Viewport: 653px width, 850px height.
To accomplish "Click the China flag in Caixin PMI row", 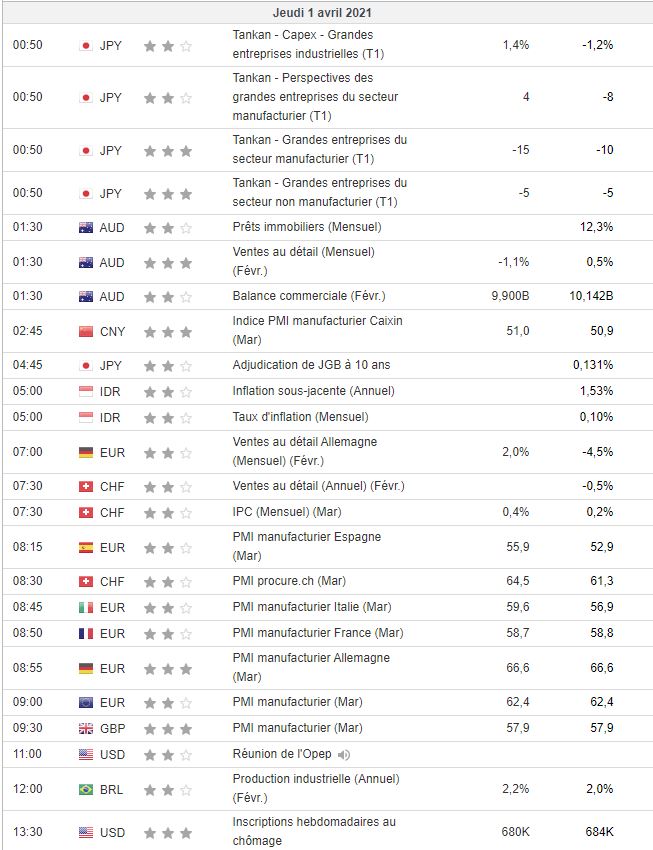I will click(x=86, y=331).
